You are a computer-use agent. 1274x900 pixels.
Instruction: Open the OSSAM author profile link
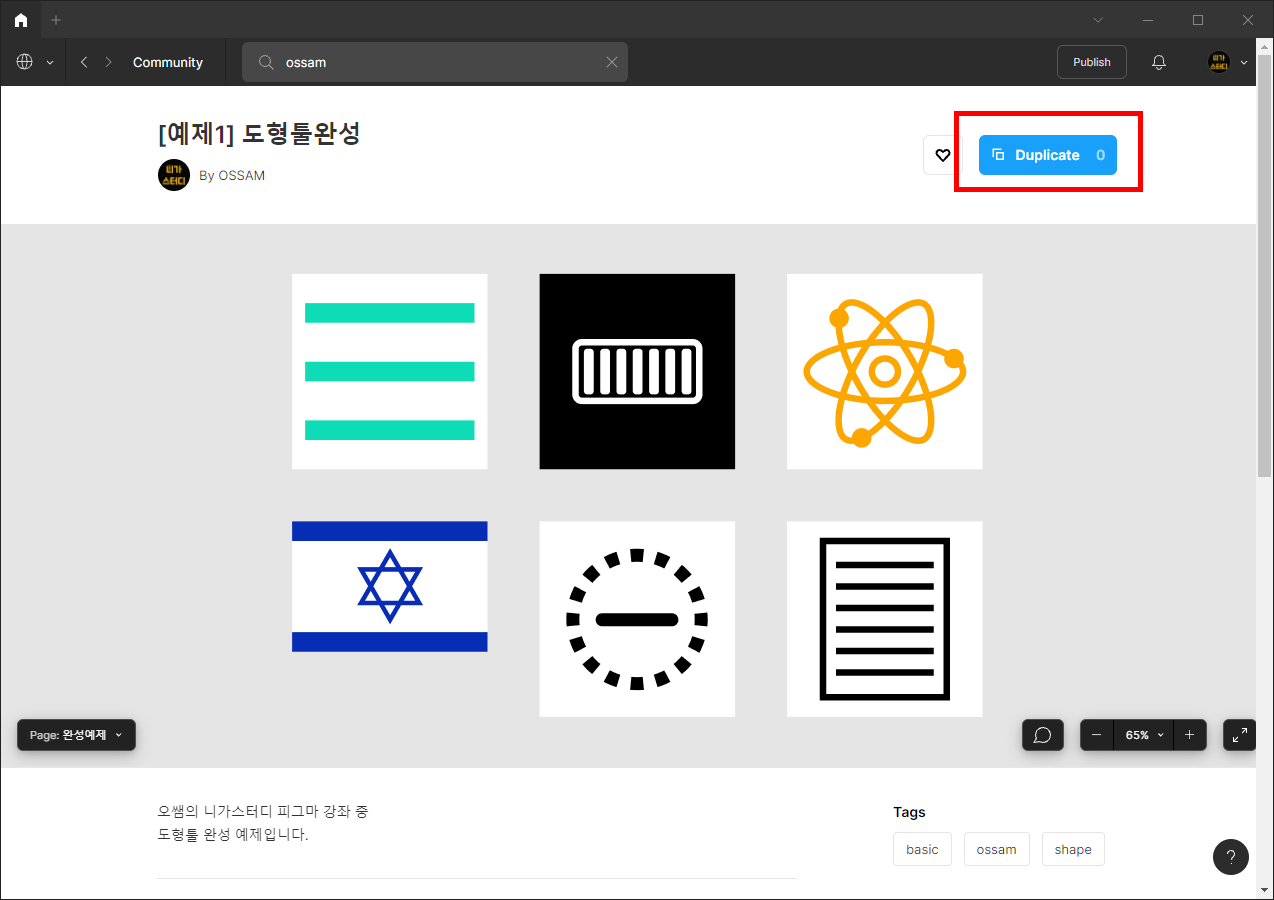coord(232,175)
